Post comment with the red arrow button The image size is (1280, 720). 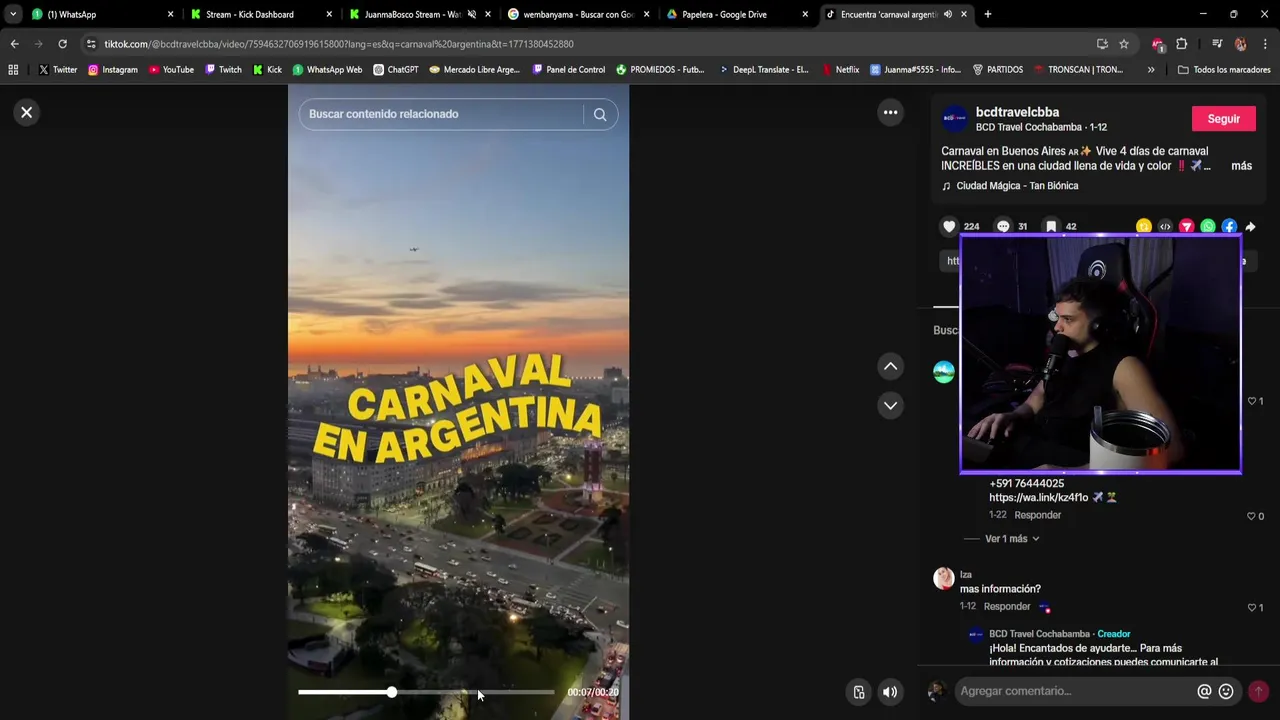[1258, 691]
